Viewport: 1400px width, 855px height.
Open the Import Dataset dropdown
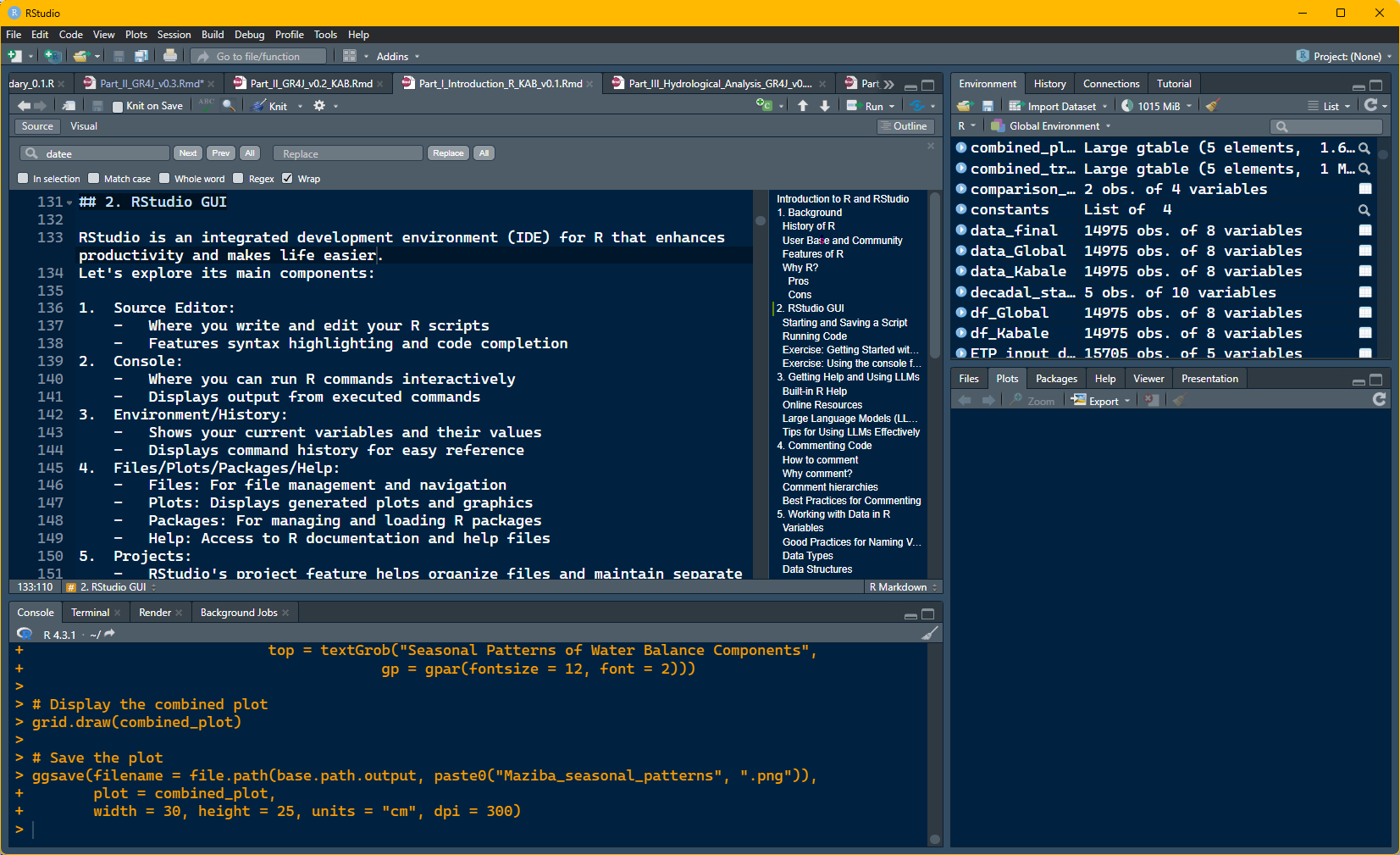pyautogui.click(x=1060, y=106)
